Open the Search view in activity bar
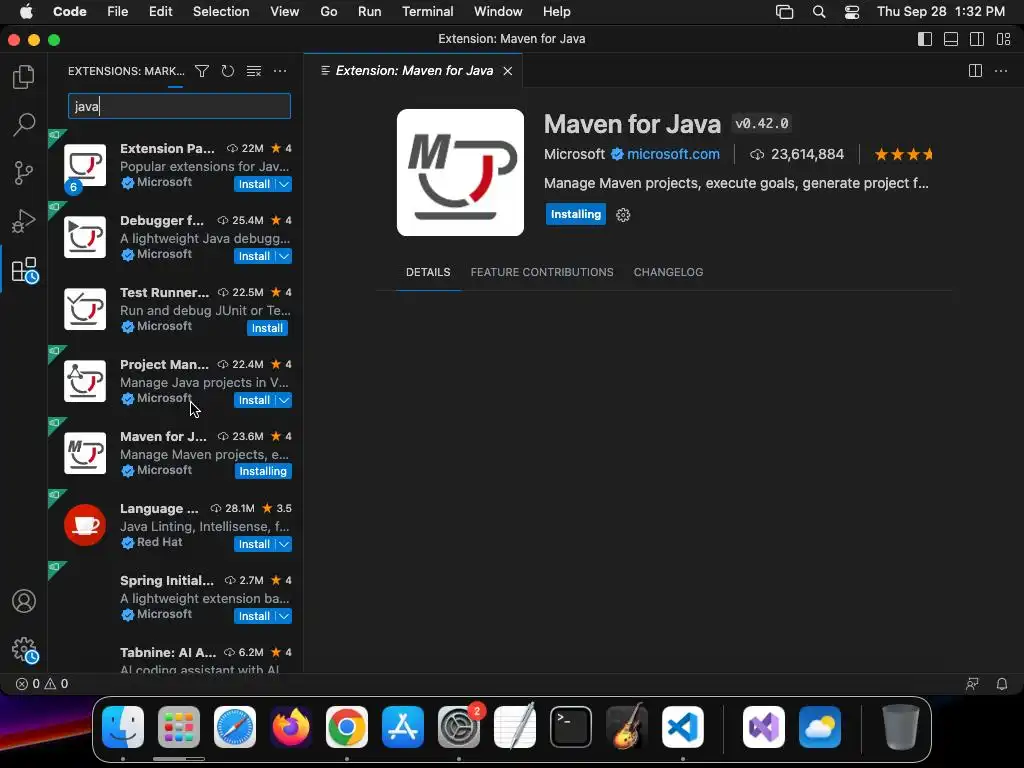 (x=24, y=124)
